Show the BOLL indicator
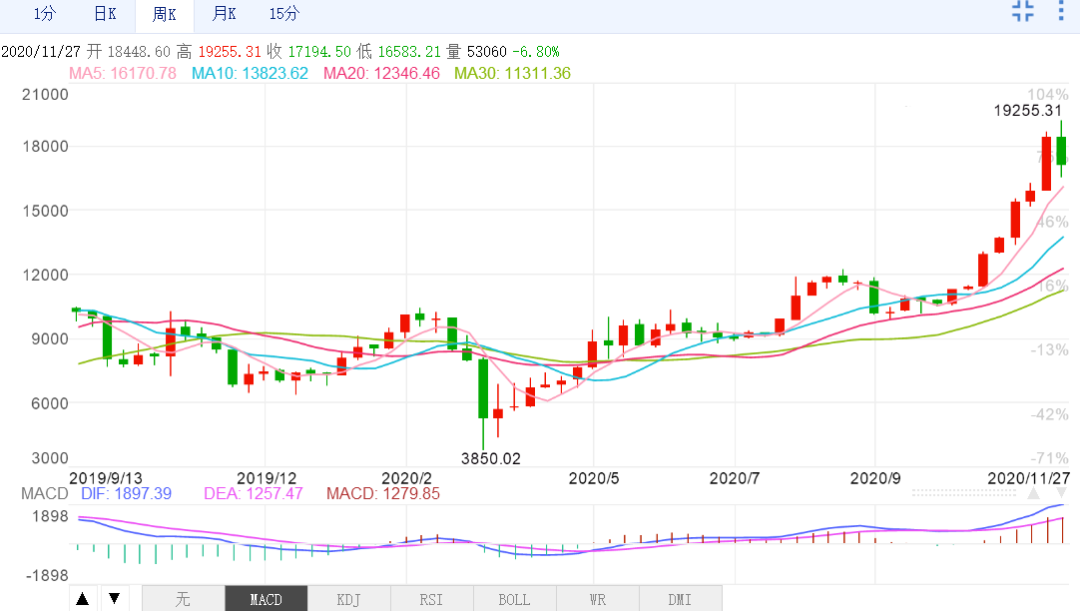 click(x=514, y=599)
